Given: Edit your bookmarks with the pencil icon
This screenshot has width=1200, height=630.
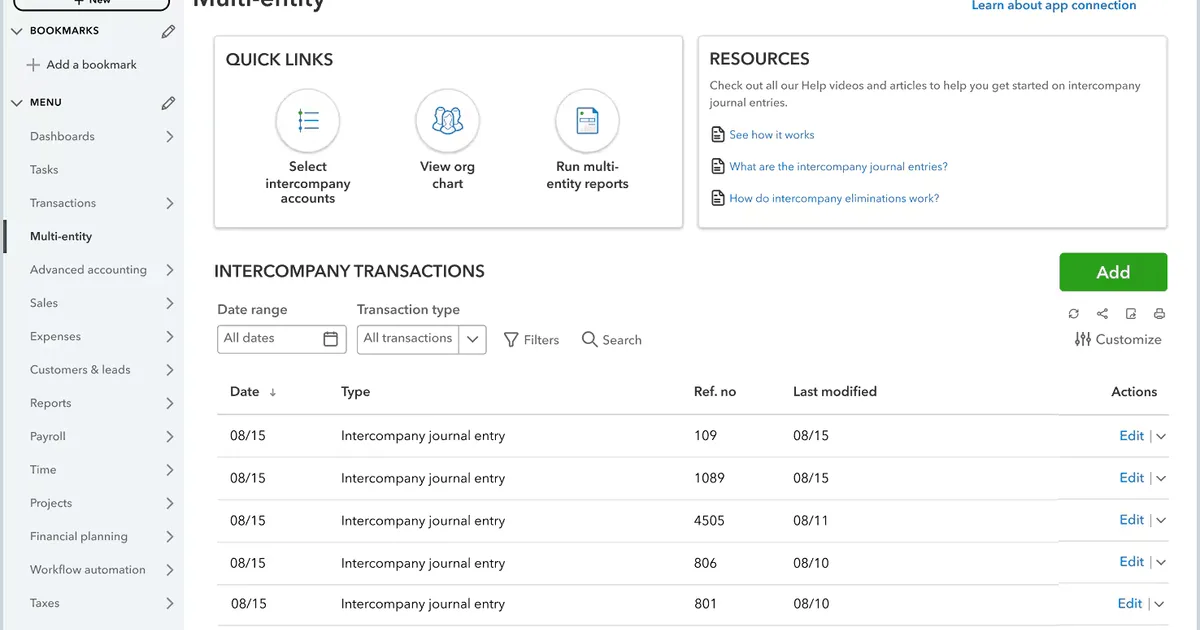Looking at the screenshot, I should click(x=167, y=30).
